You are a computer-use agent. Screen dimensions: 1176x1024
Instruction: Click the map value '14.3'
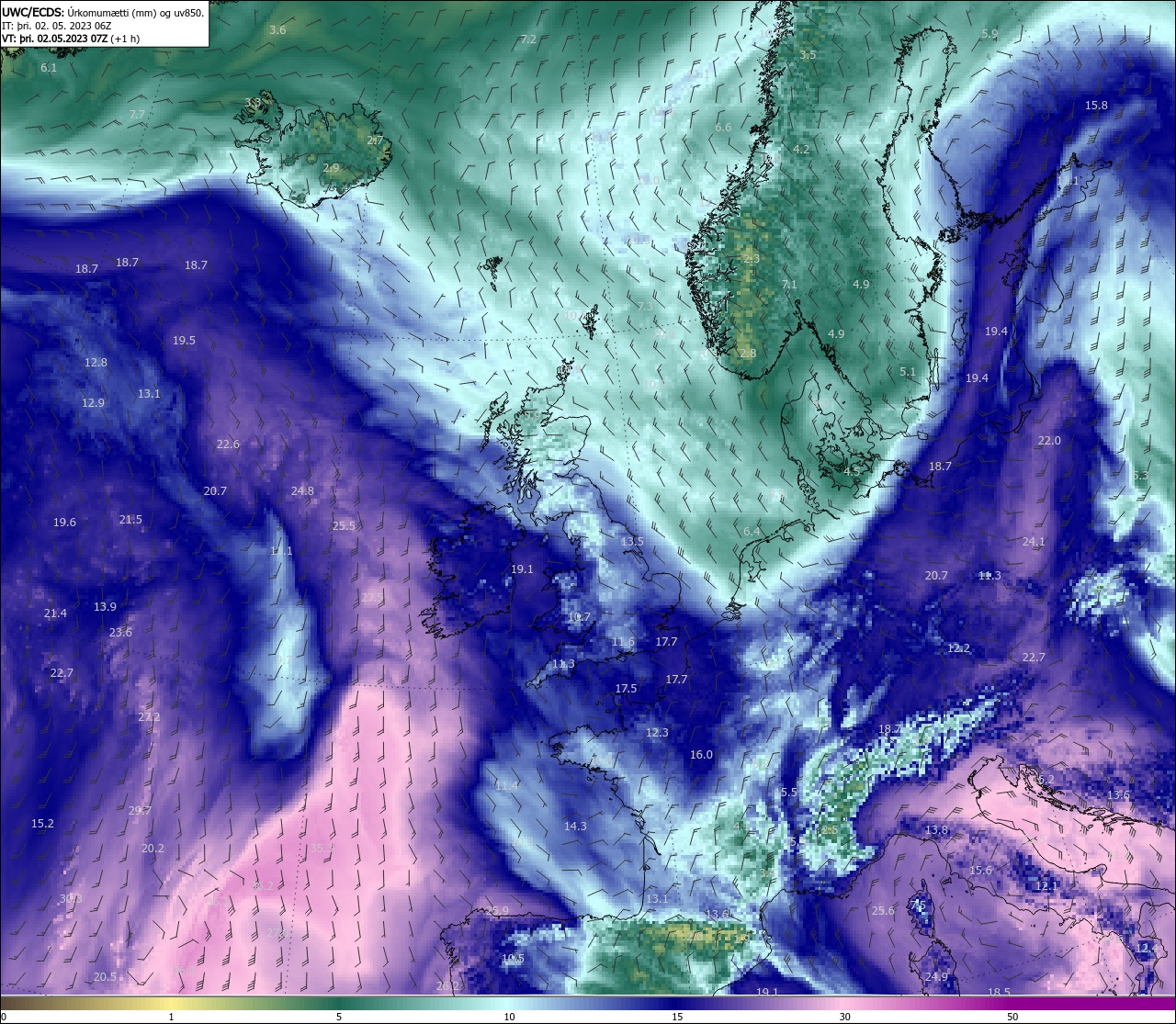[575, 827]
